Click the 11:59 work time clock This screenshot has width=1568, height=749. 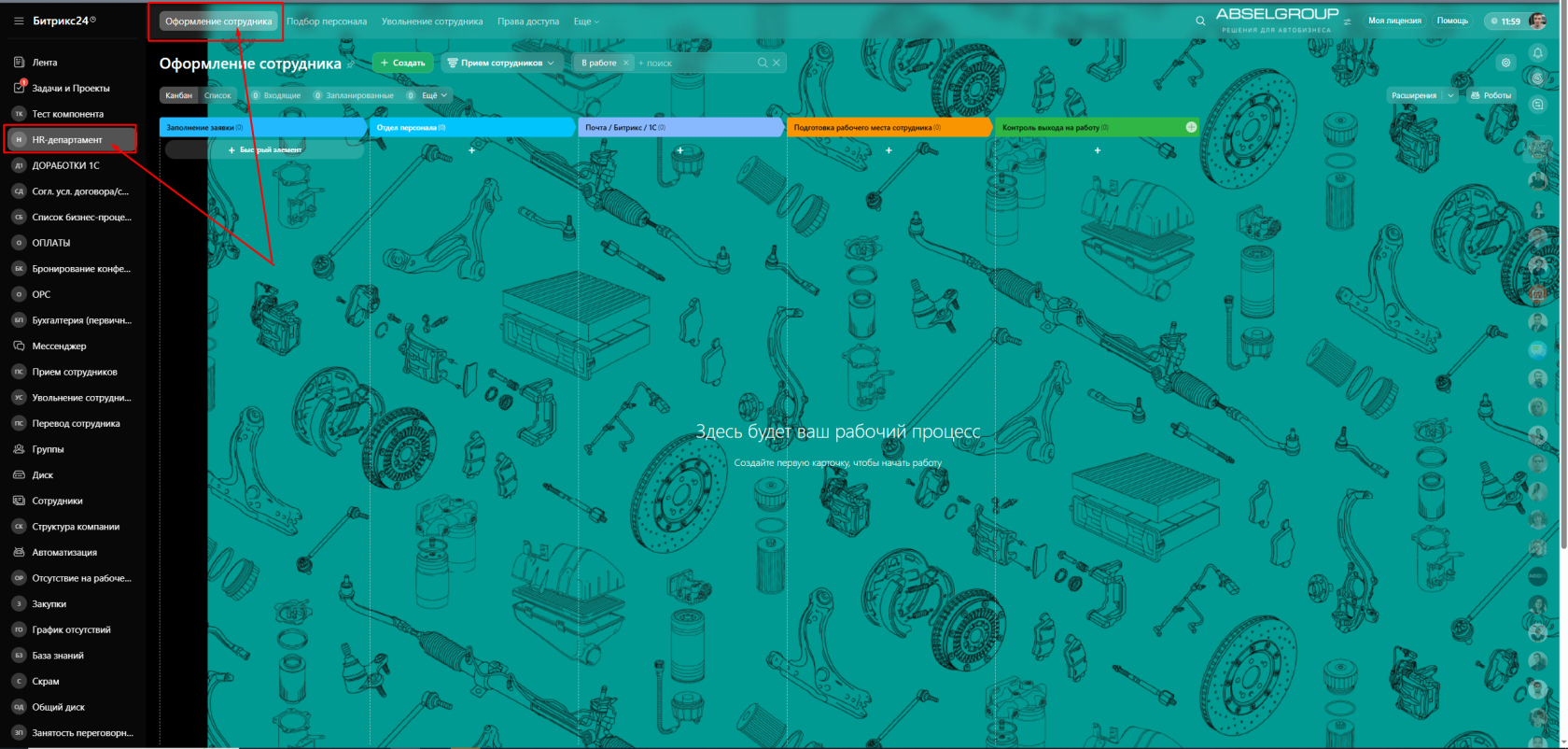1506,21
